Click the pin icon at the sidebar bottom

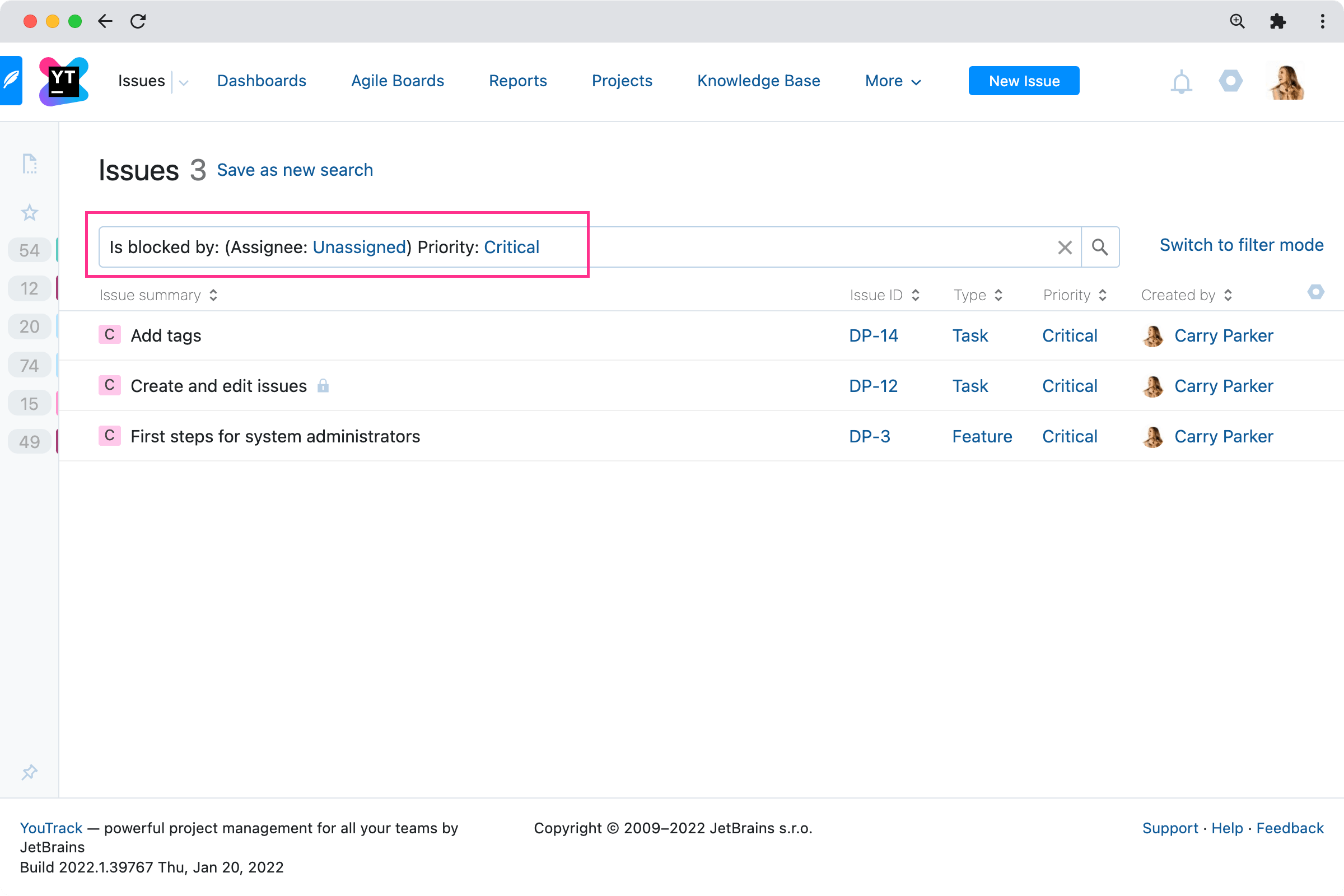(29, 773)
